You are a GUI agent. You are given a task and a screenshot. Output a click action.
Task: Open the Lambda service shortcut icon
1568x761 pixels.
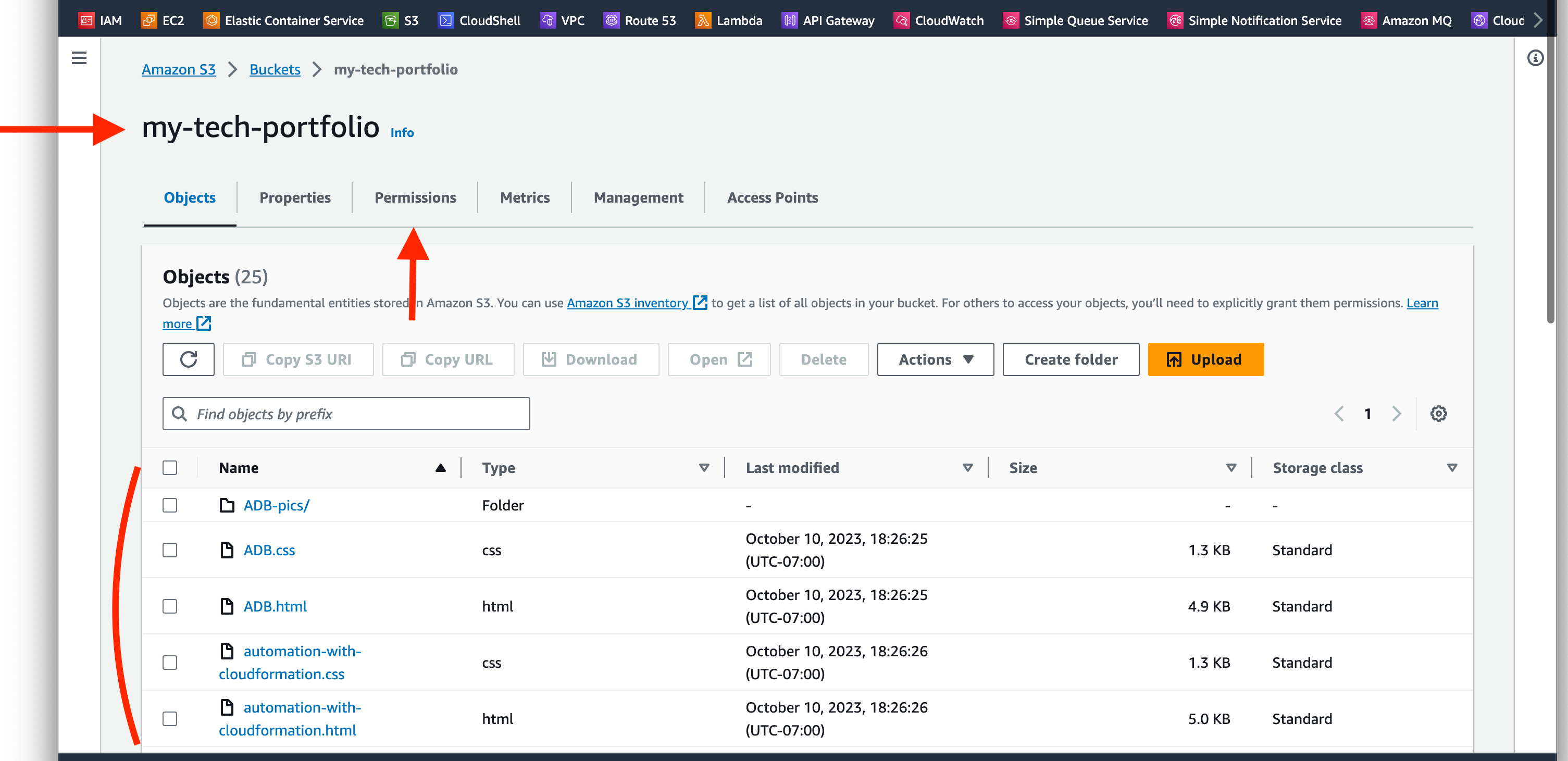(703, 20)
